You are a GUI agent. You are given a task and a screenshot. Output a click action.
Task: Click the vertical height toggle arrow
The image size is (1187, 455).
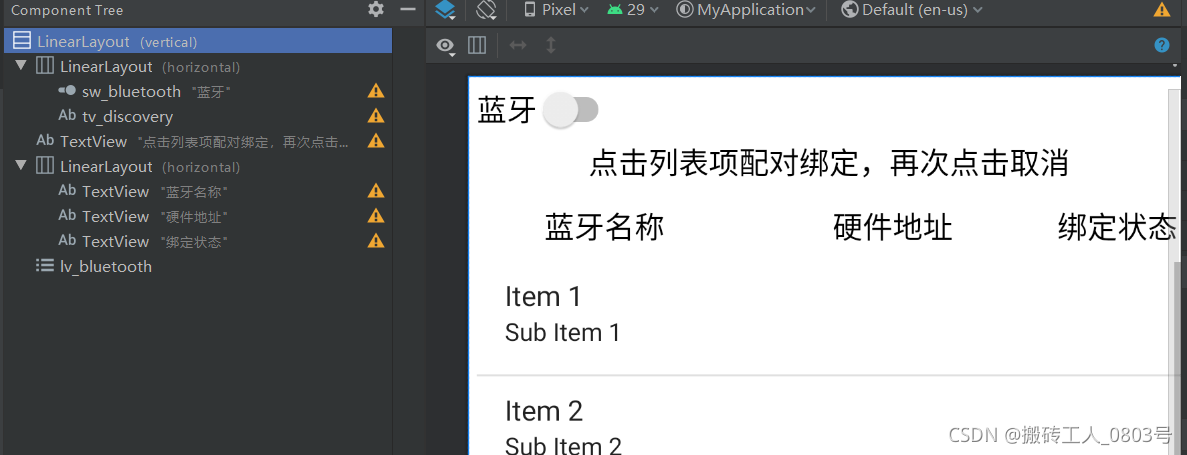[551, 45]
